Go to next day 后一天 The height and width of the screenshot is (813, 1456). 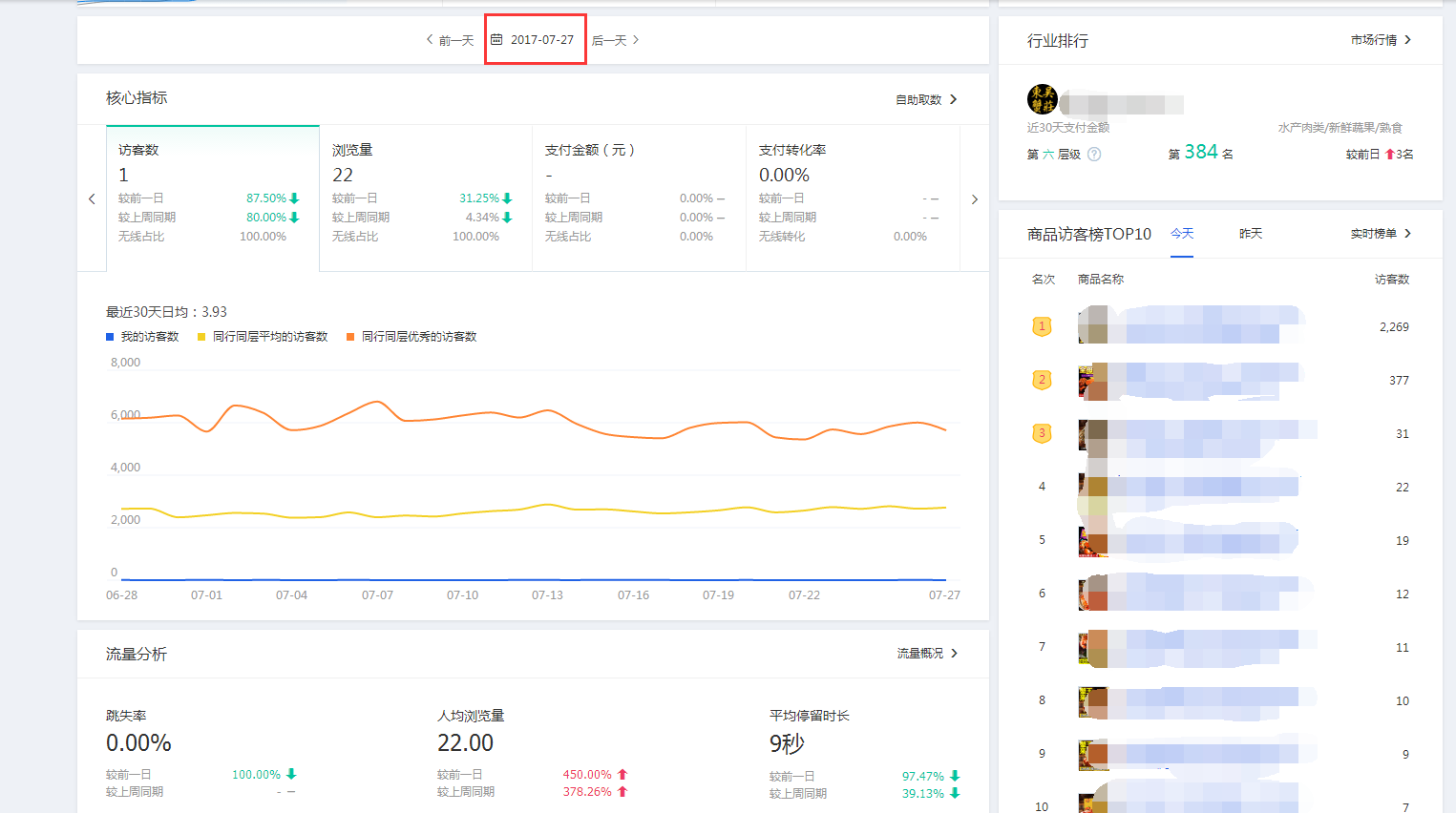[615, 40]
